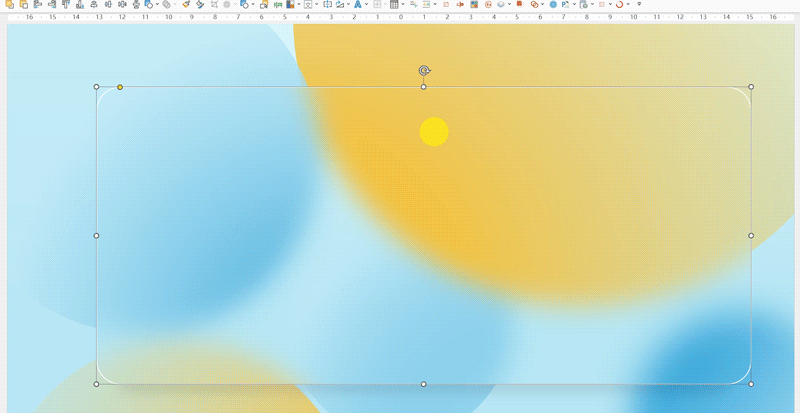The height and width of the screenshot is (413, 800).
Task: Open dropdown arrow next to WordArt A
Action: coord(366,4)
